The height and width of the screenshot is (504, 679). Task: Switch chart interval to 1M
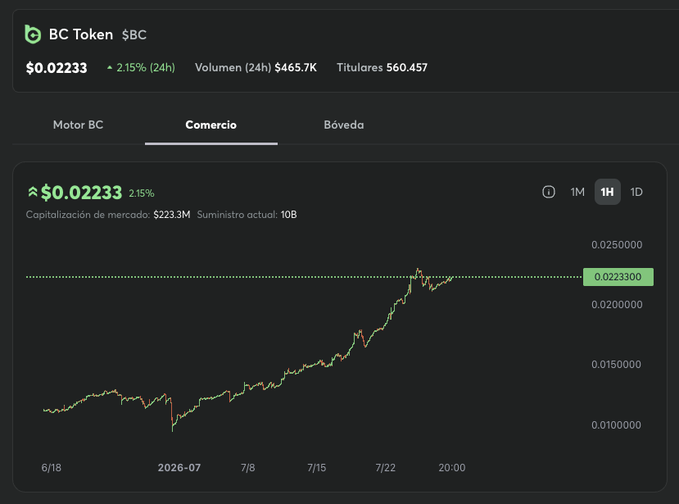577,192
